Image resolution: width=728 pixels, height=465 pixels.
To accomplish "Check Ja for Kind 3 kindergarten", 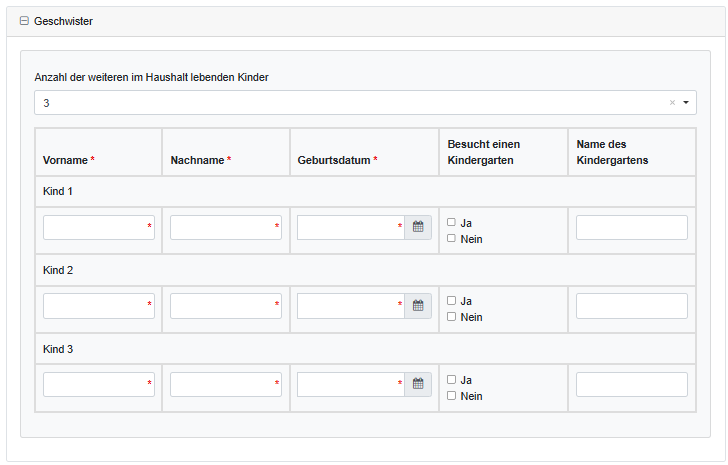I will (x=452, y=379).
